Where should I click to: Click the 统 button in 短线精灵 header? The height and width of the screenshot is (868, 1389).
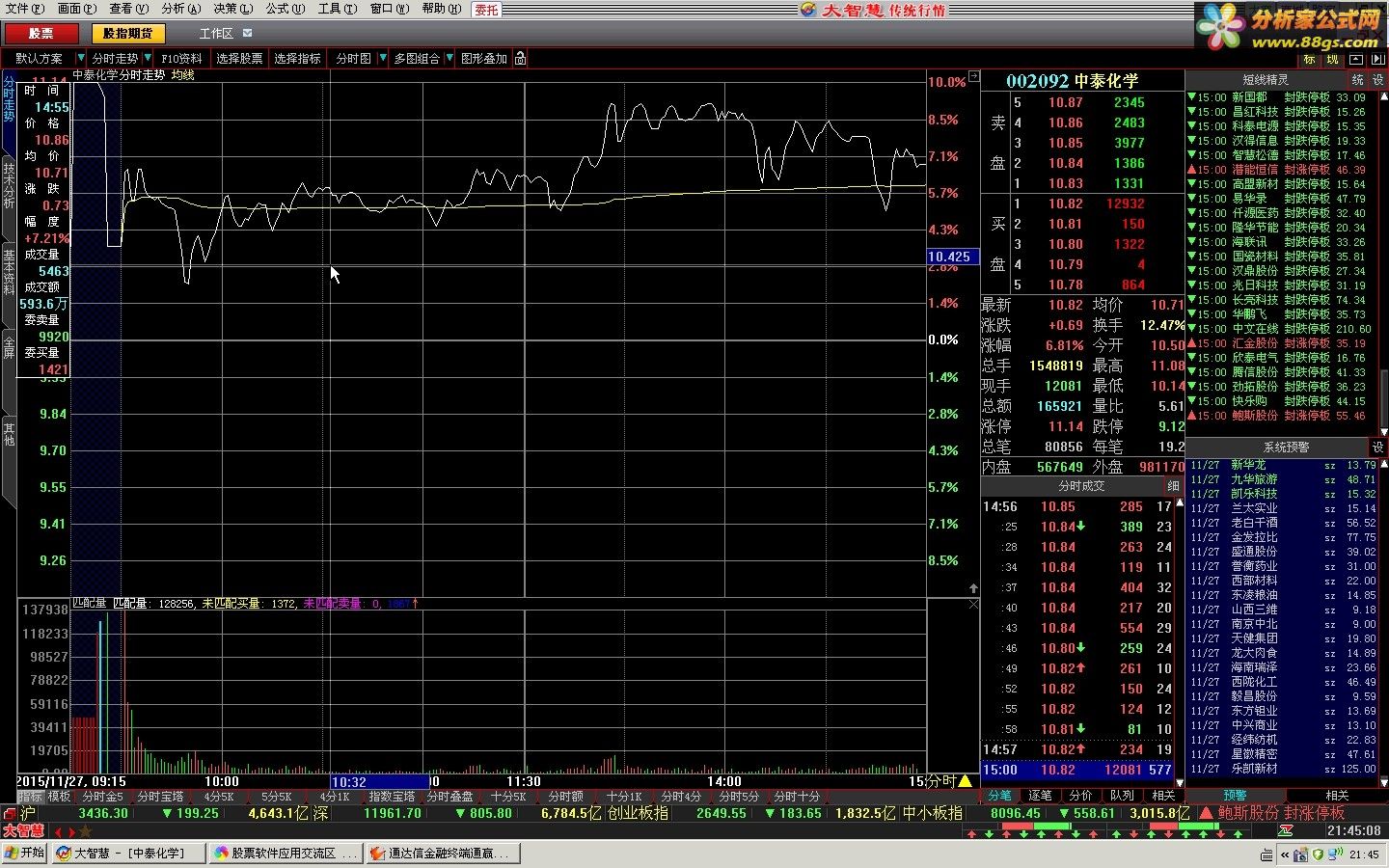click(1358, 80)
